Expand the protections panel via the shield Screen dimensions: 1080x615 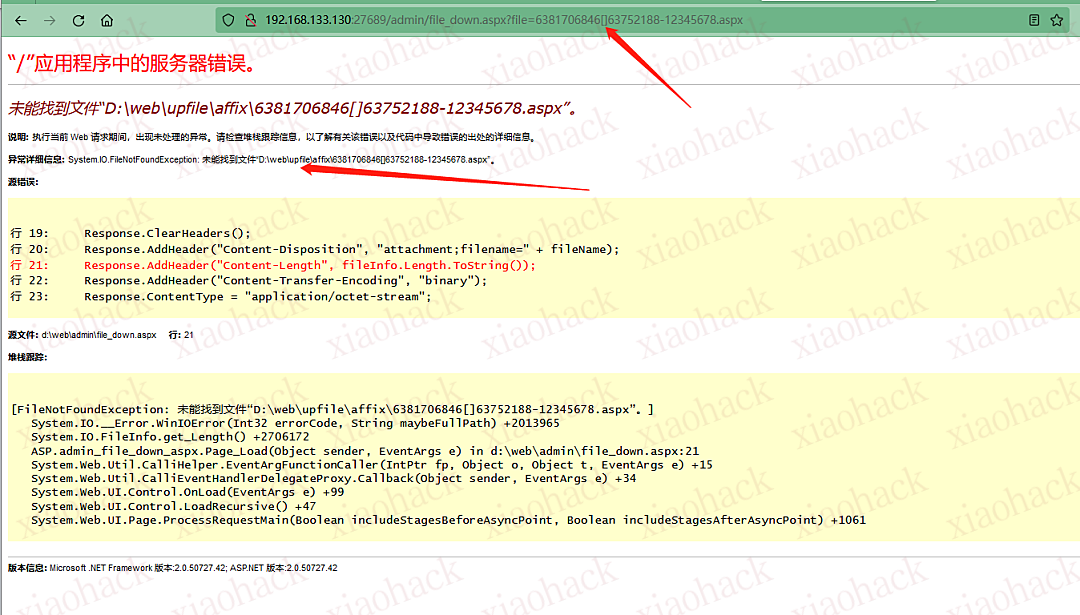(x=228, y=19)
